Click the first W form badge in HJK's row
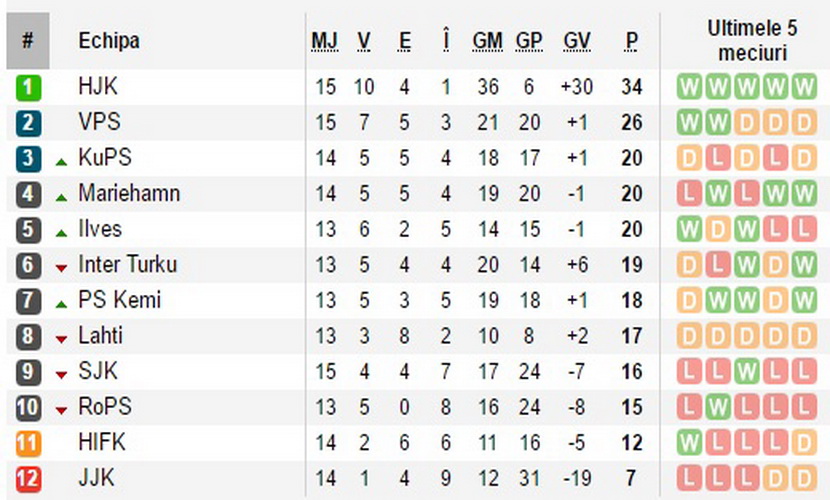 click(689, 87)
